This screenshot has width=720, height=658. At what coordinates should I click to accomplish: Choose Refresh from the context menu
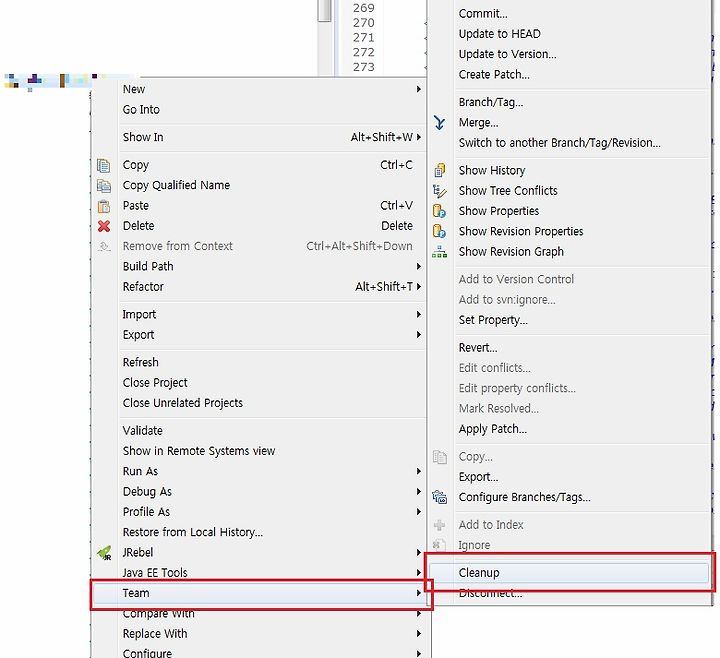pos(141,363)
